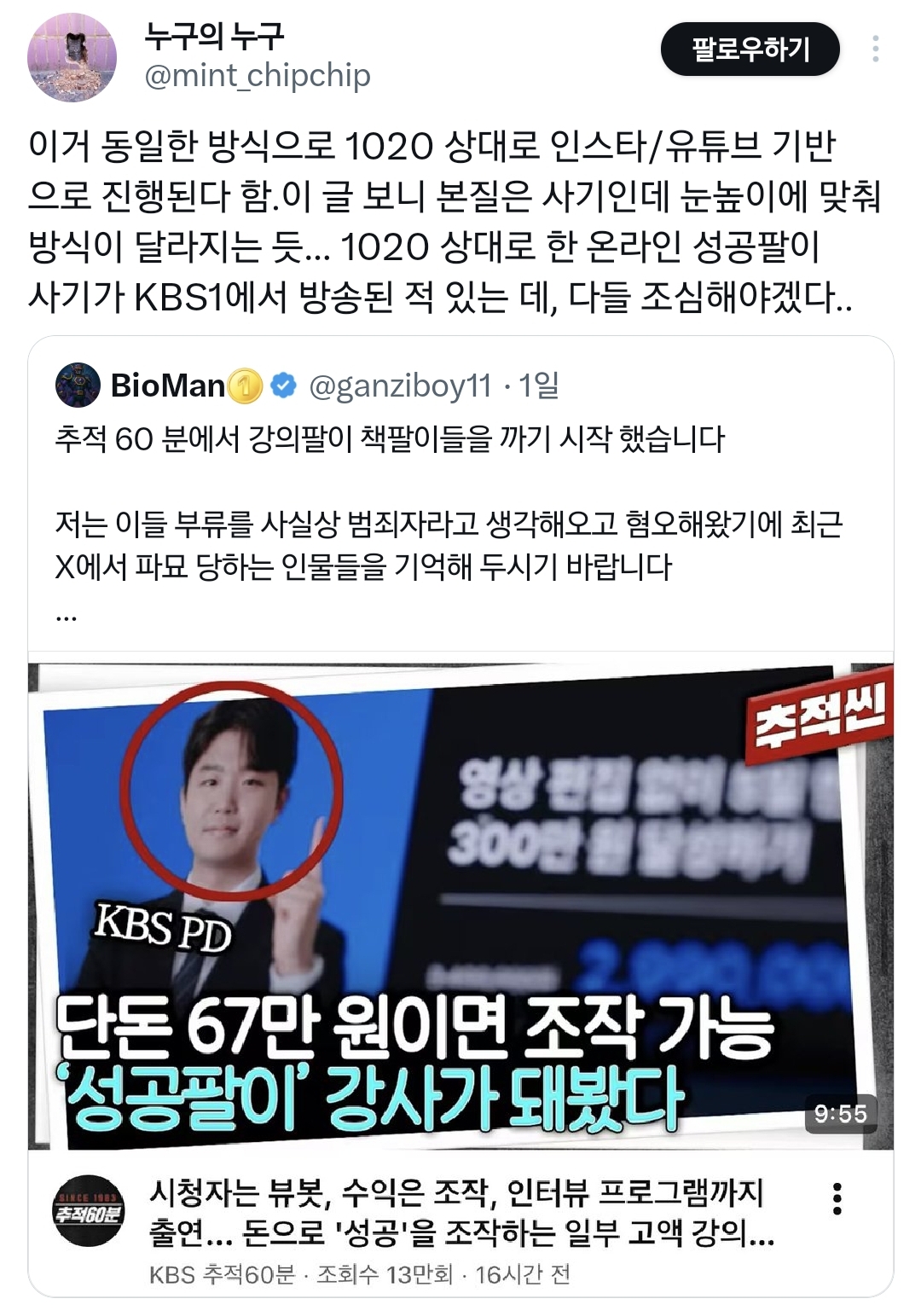Open the video card's vertical three-dot menu
921x1316 pixels.
point(837,1198)
